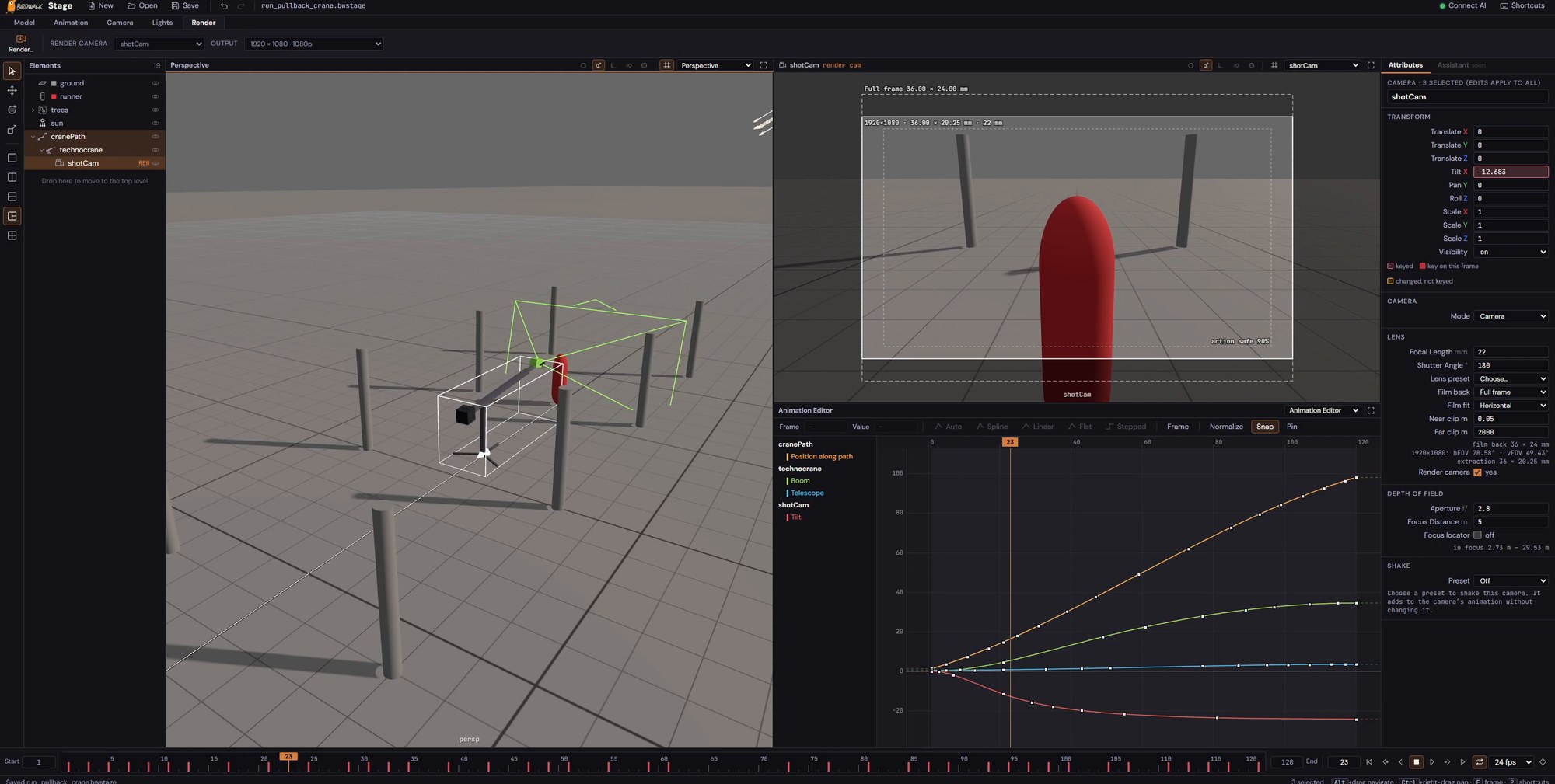Screen dimensions: 1555x784
Task: Switch to four-pane quad layout
Action: pyautogui.click(x=12, y=235)
